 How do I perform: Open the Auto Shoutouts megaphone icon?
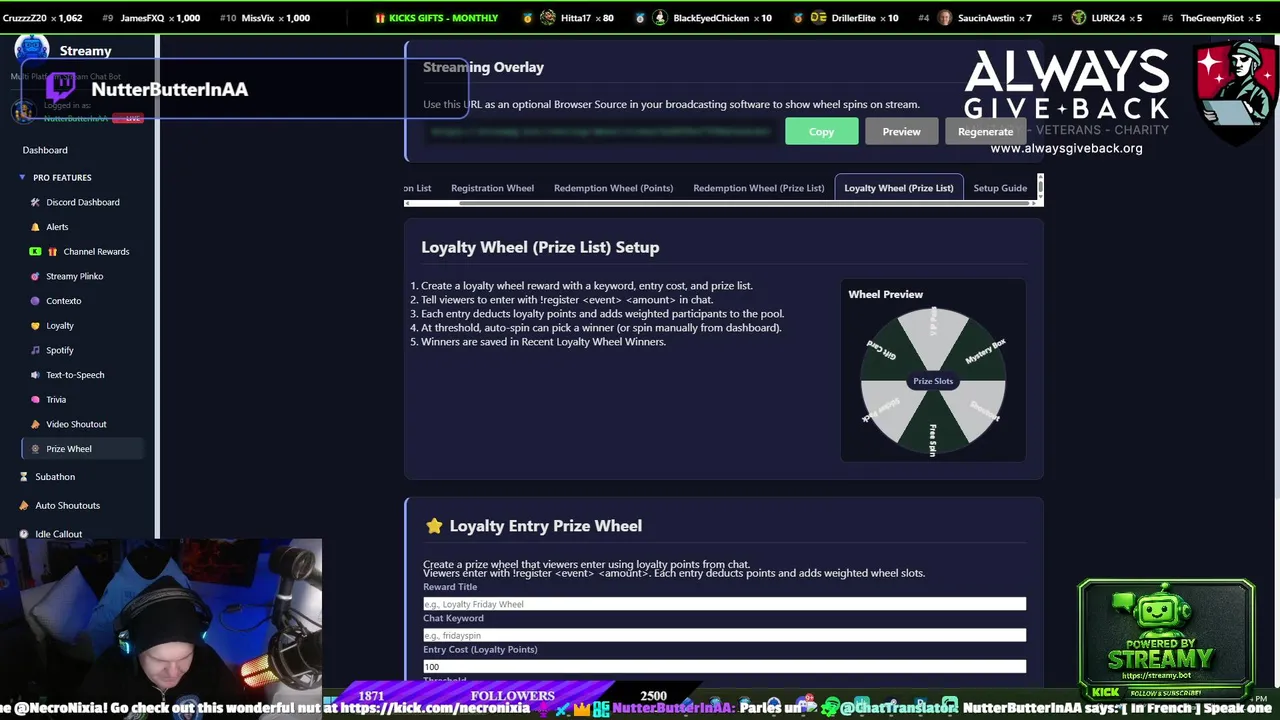click(x=24, y=505)
